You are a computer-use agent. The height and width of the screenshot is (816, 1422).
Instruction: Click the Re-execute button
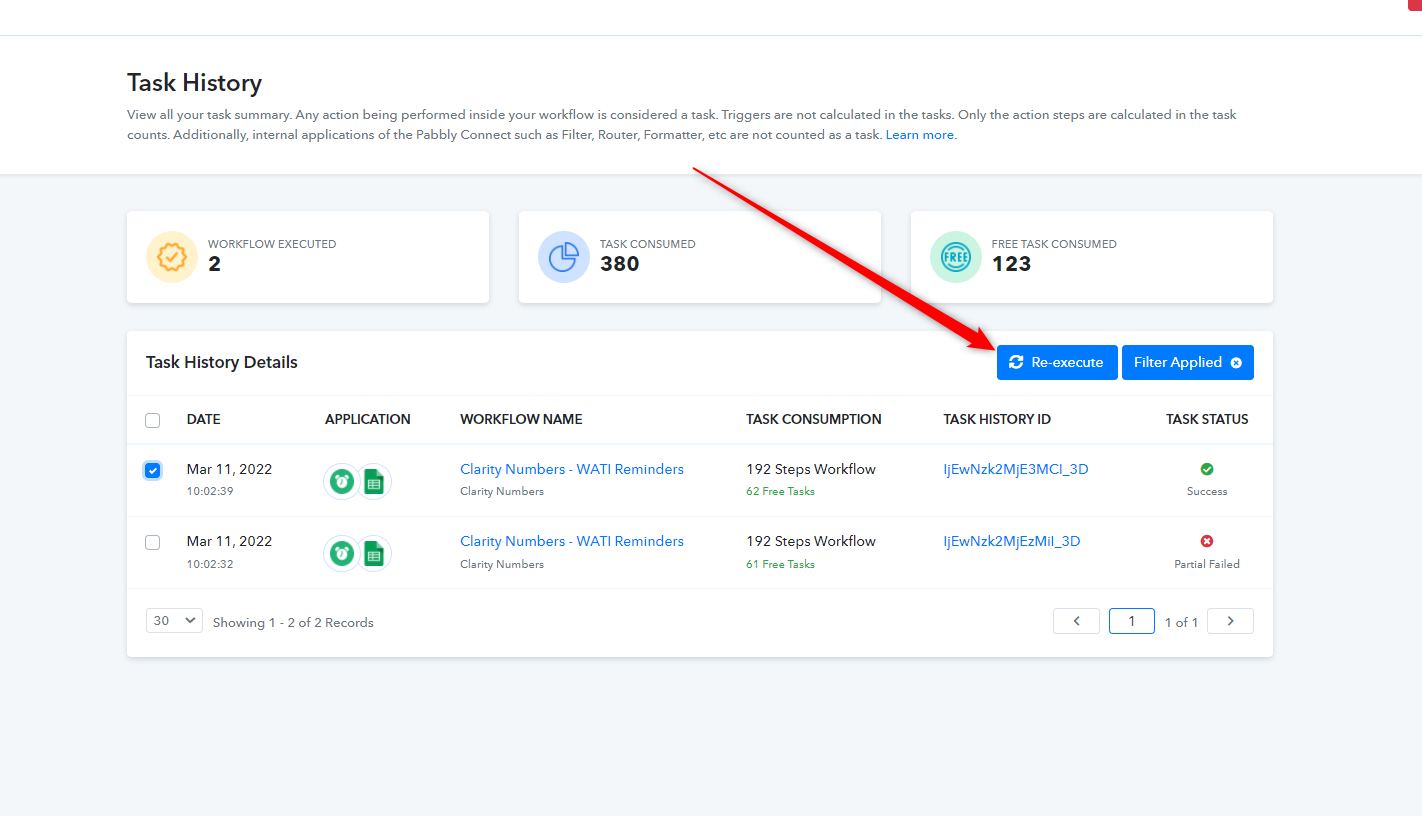pos(1057,362)
